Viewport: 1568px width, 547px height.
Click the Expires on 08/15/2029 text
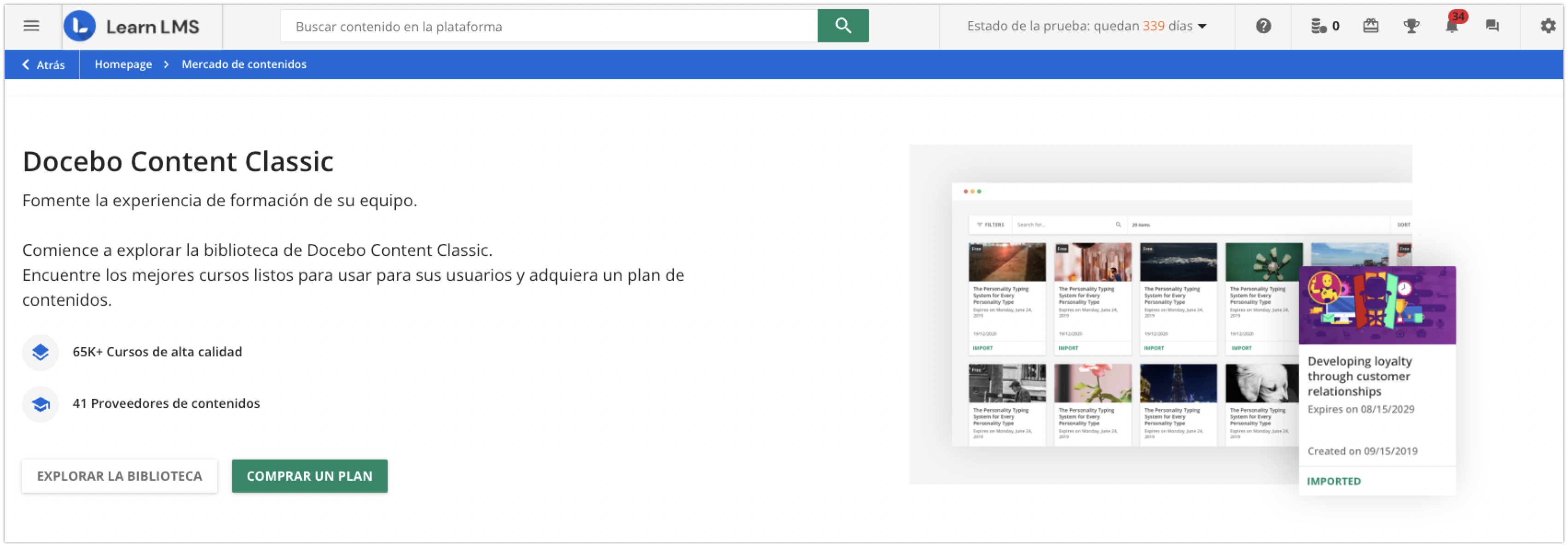tap(1360, 409)
